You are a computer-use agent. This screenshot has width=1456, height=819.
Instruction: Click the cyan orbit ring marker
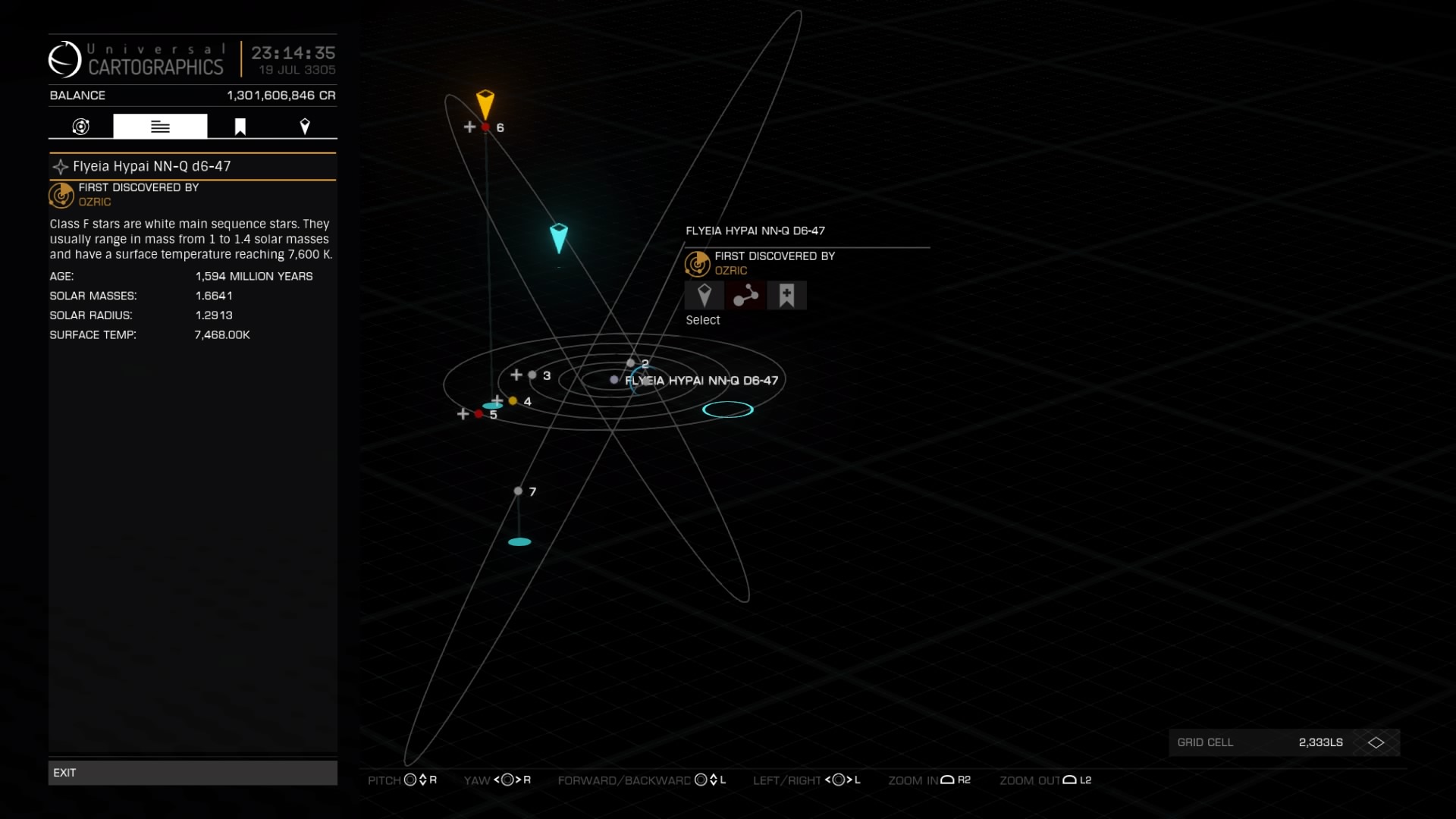click(728, 409)
